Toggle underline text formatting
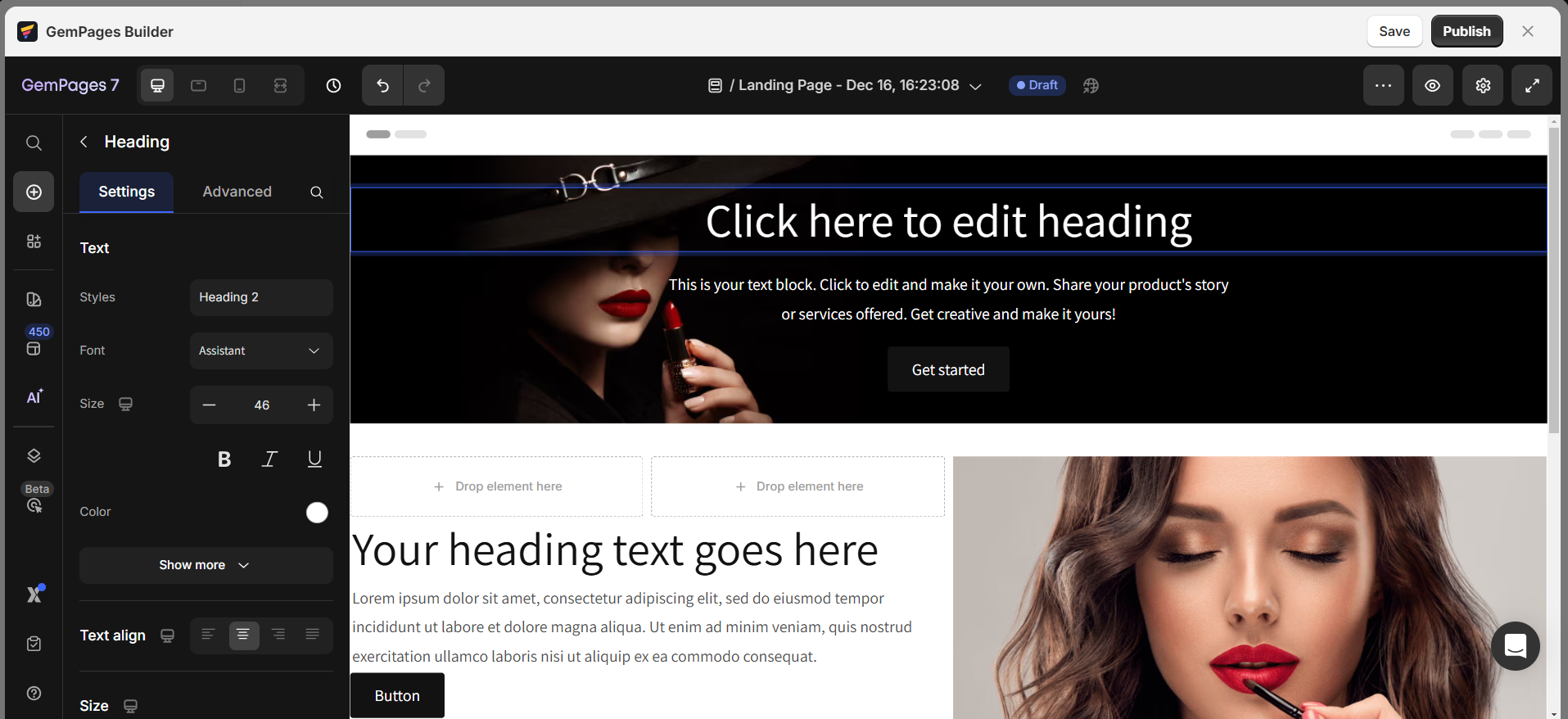This screenshot has height=719, width=1568. click(314, 459)
